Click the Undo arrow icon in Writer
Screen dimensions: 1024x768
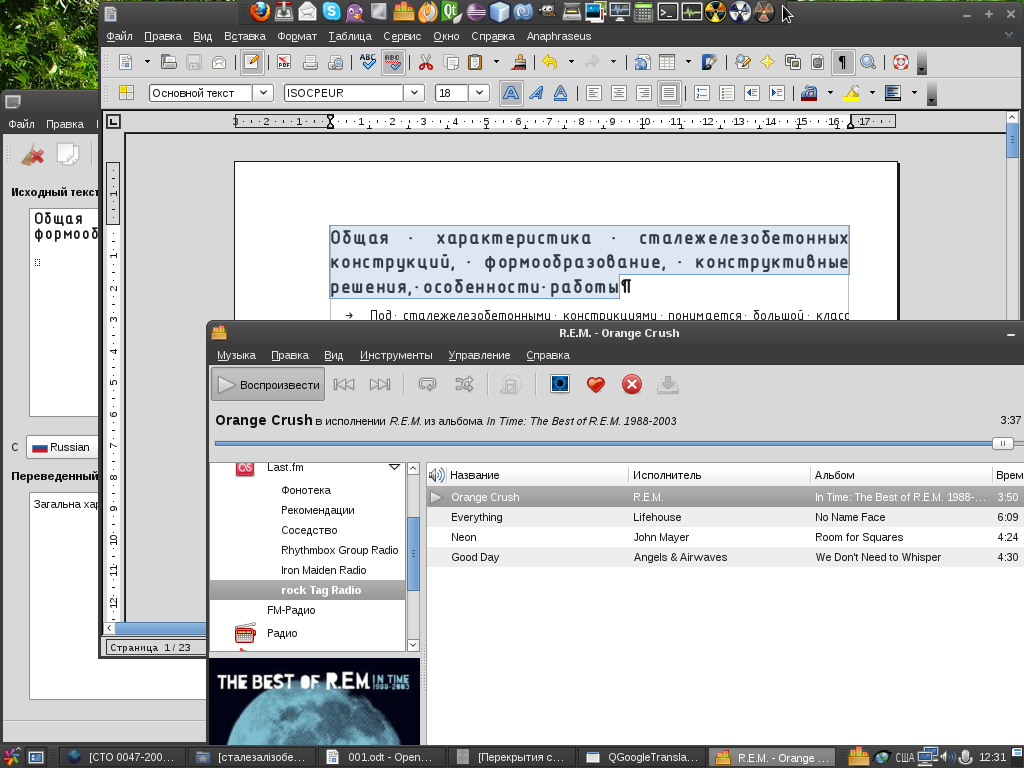[550, 62]
